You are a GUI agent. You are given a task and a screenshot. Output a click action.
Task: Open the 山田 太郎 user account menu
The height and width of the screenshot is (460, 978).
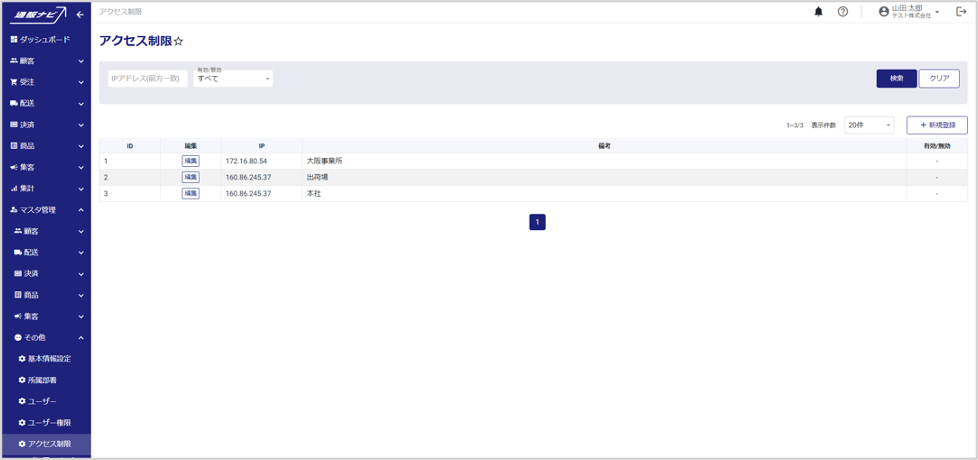coord(909,12)
